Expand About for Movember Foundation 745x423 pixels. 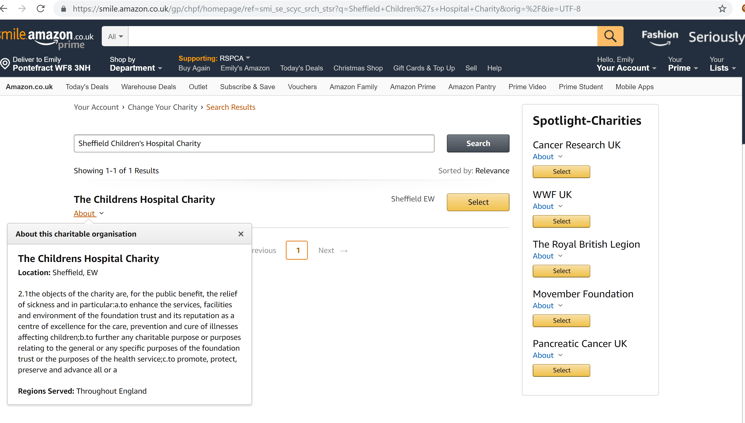[547, 306]
